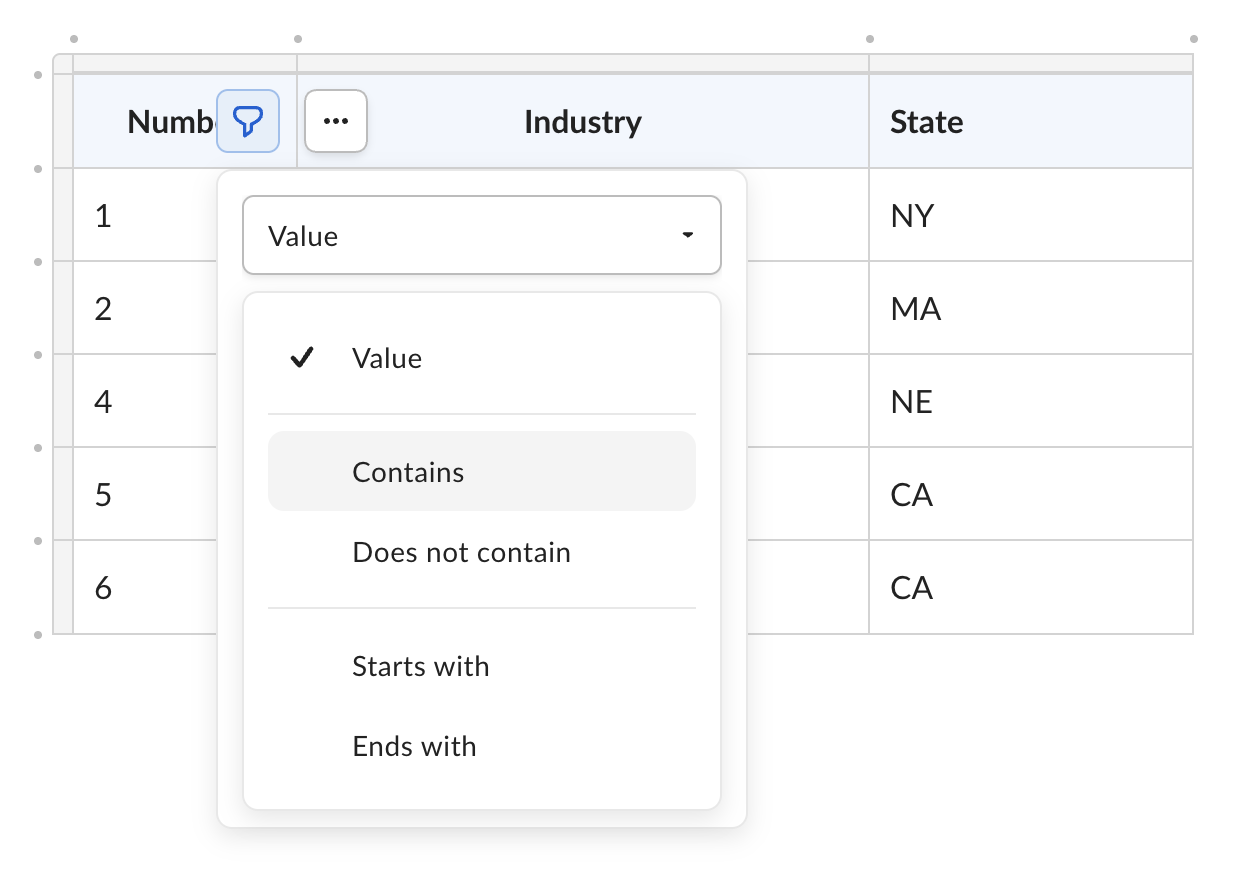Re-select the checked Value option
The width and height of the screenshot is (1246, 882).
[386, 358]
